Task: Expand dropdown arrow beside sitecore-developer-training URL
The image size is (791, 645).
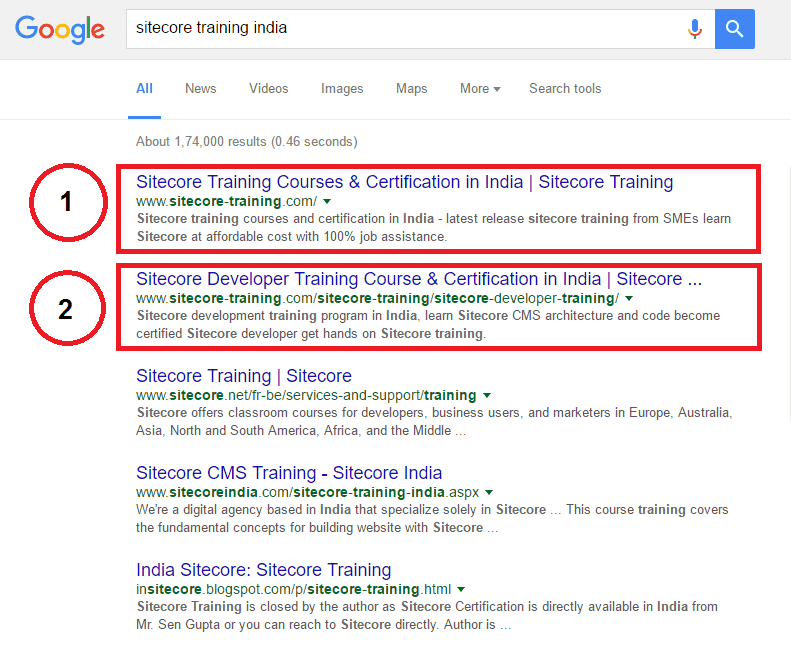Action: (x=629, y=299)
